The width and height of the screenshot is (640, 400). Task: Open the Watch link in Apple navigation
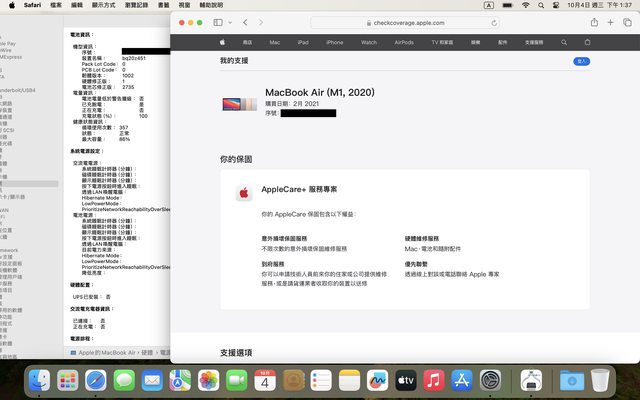tap(369, 42)
